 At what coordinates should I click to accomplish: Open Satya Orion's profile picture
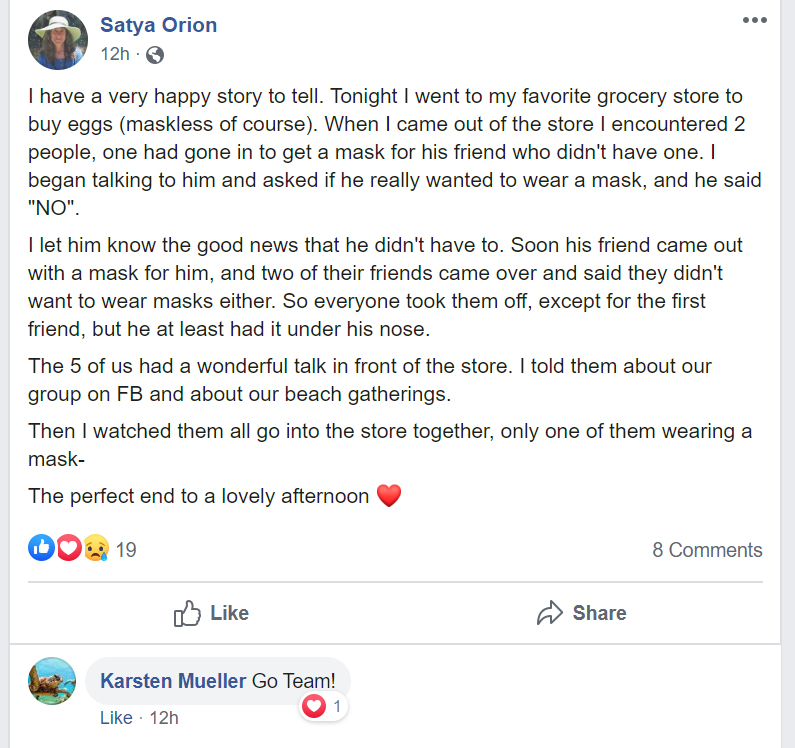pyautogui.click(x=59, y=40)
